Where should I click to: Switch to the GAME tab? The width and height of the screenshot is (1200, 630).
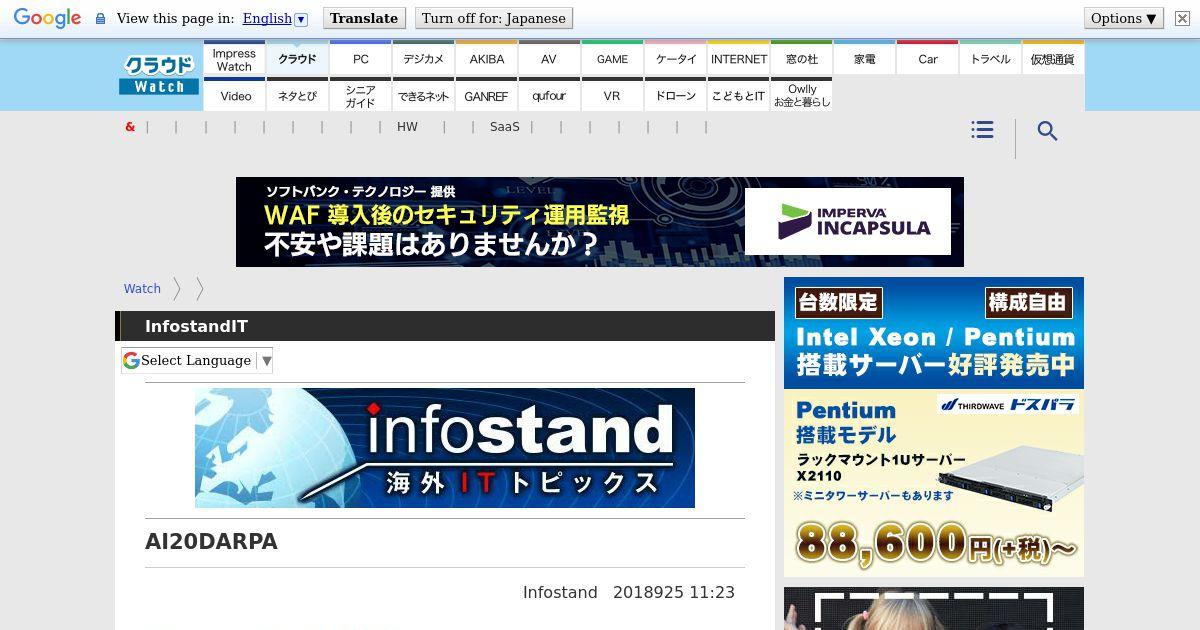[612, 59]
